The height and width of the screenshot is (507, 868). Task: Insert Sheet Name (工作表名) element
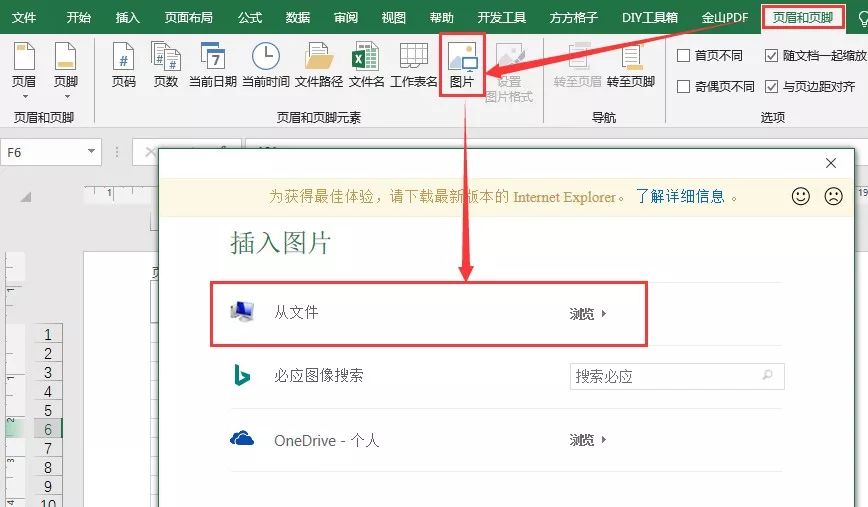click(414, 65)
